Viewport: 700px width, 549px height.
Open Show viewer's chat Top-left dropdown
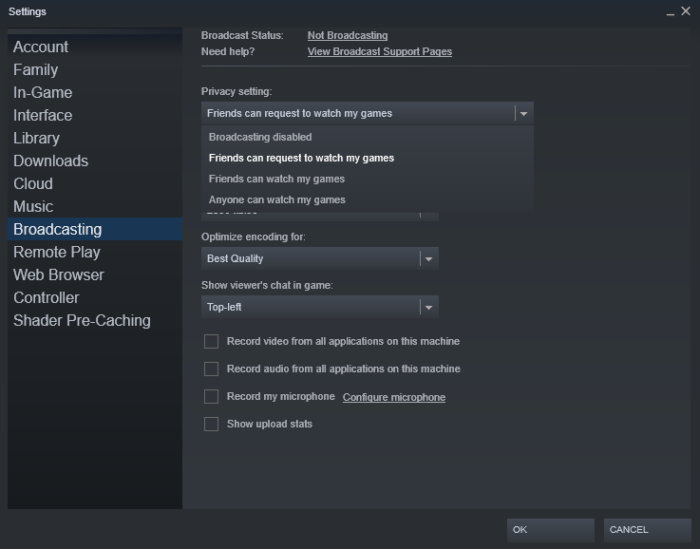pos(320,307)
